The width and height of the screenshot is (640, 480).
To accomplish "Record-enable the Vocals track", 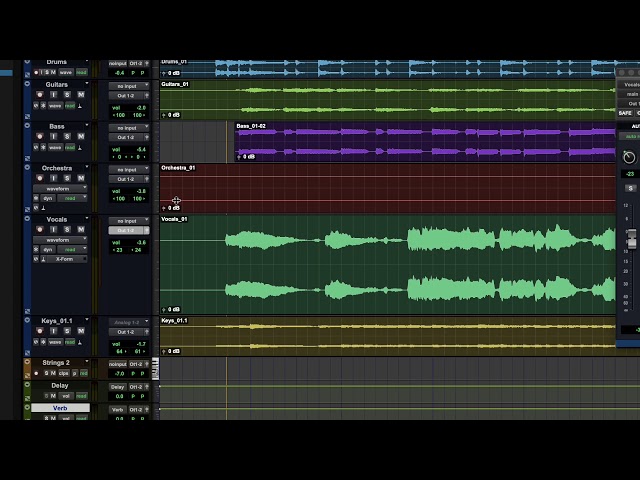I will tap(40, 229).
